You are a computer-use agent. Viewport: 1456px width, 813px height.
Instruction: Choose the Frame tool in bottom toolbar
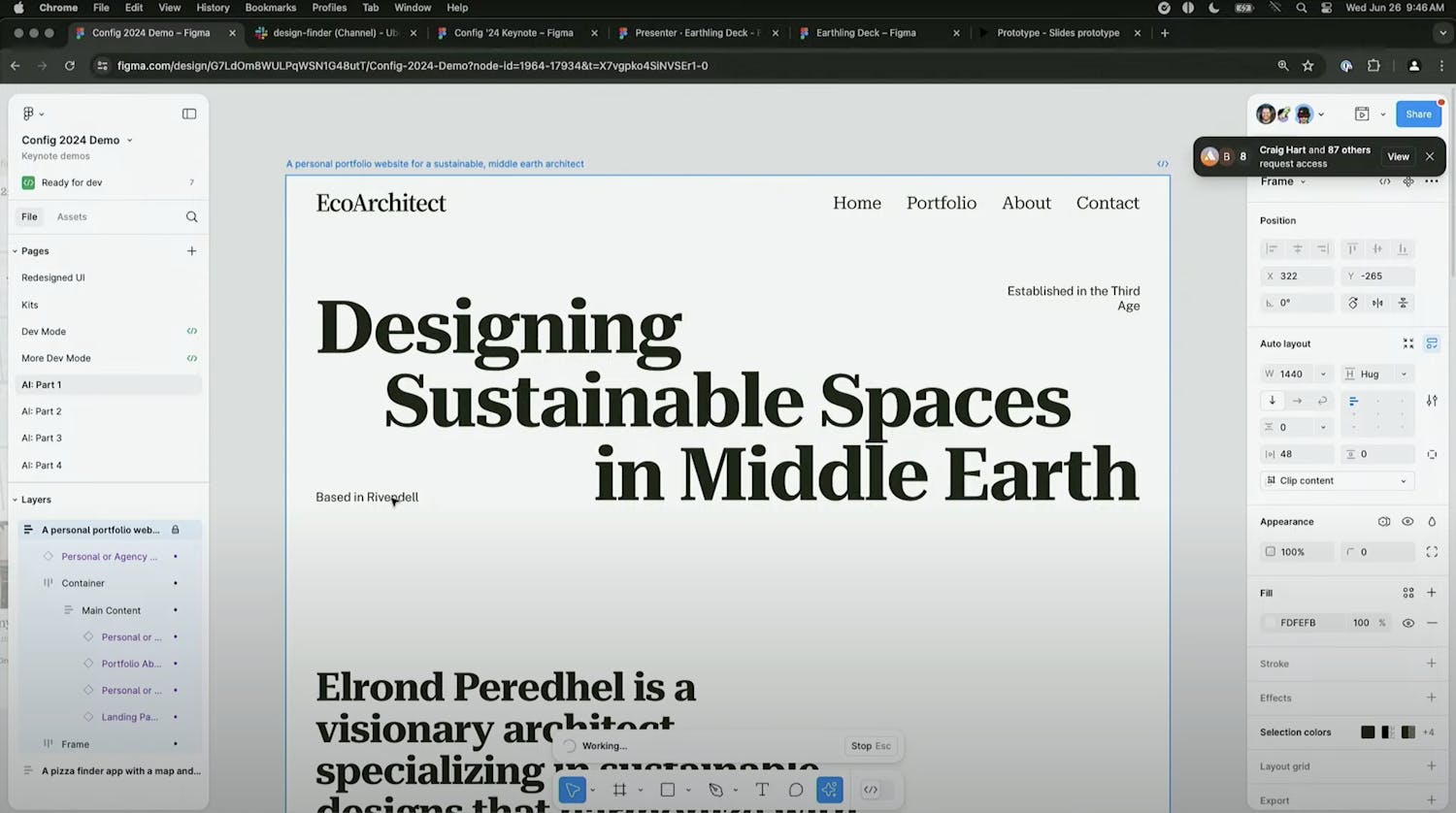(x=619, y=790)
